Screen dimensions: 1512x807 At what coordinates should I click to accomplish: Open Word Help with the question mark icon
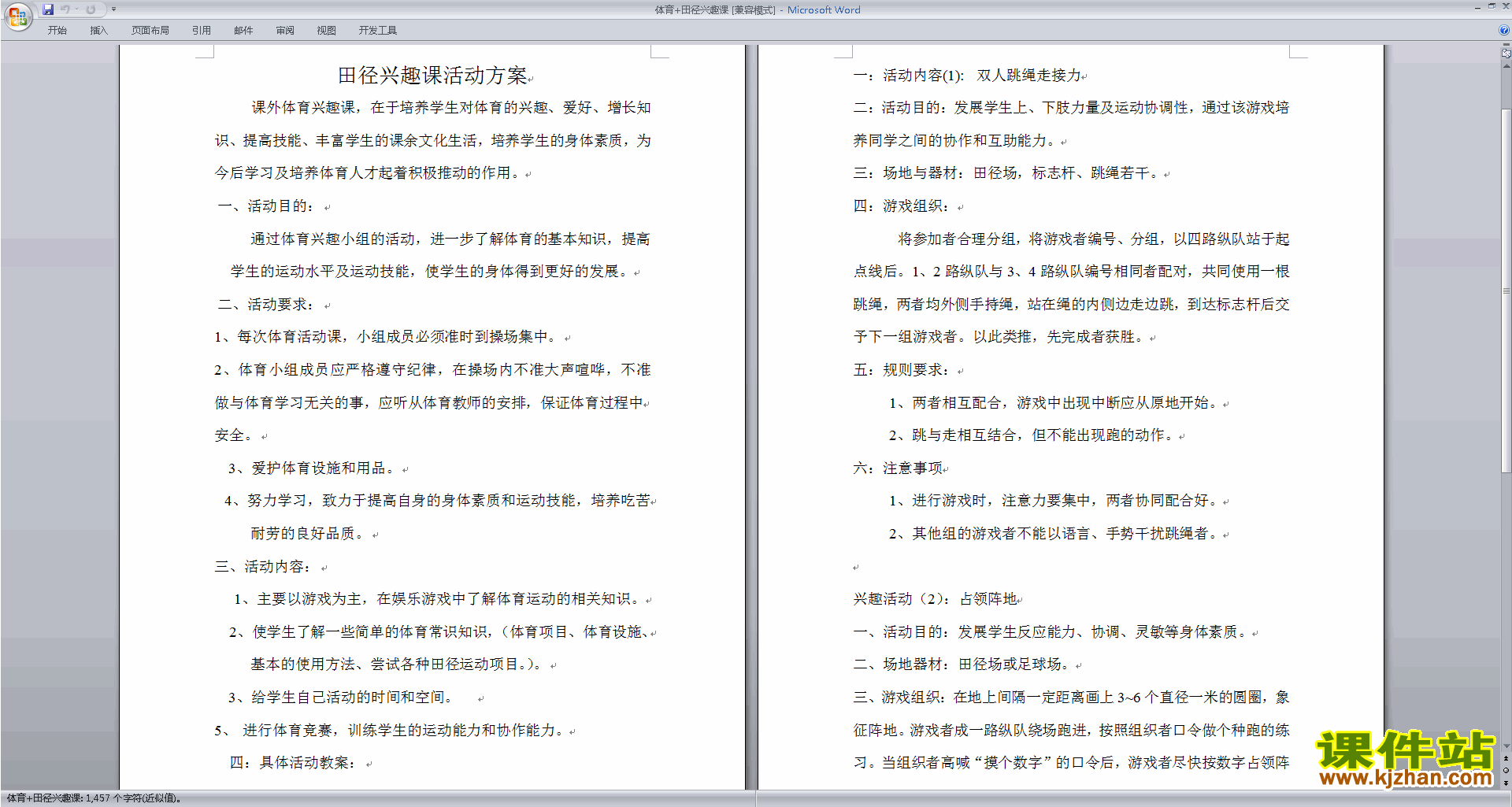point(1504,30)
